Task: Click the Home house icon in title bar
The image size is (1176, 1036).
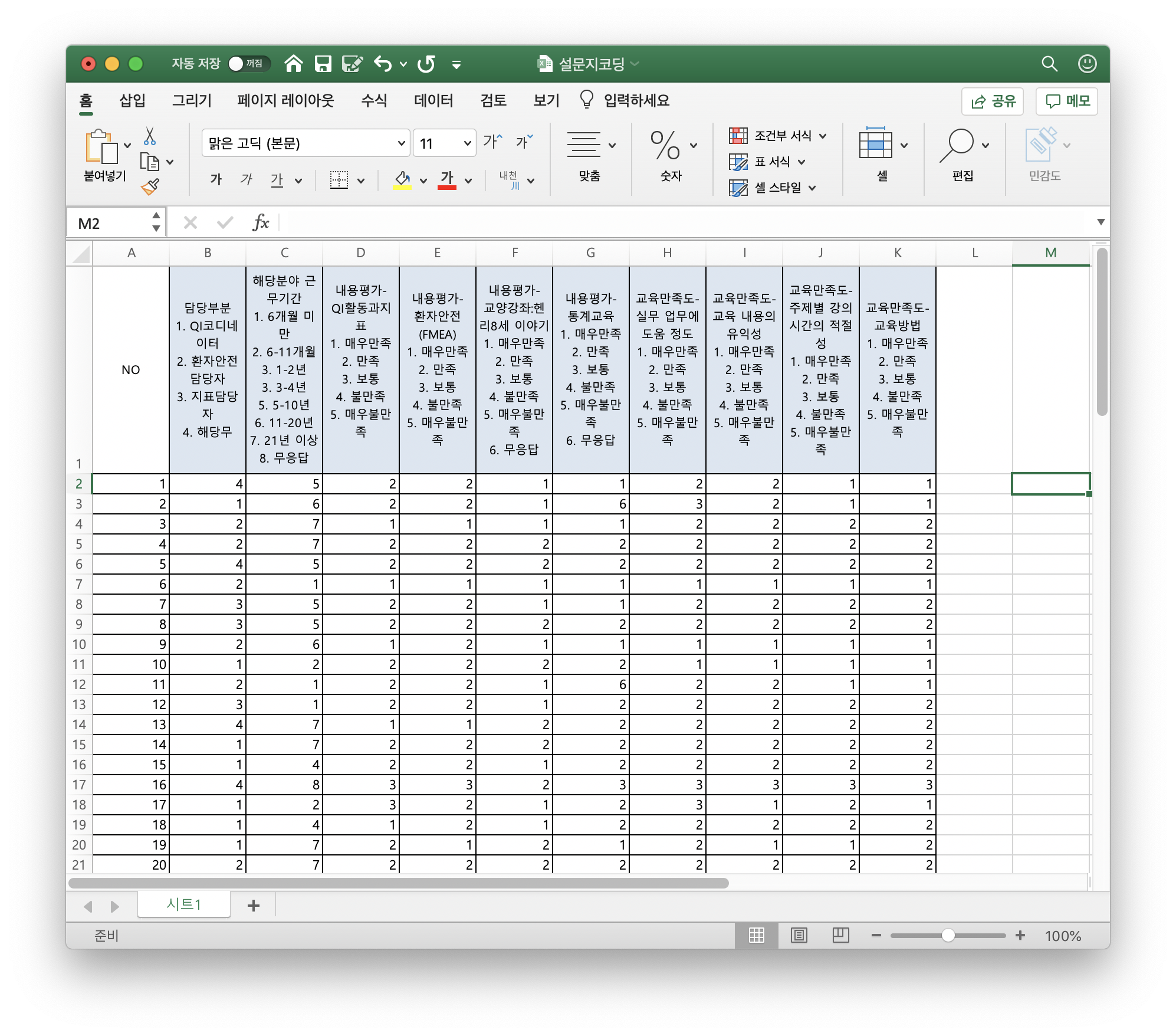Action: [x=293, y=64]
